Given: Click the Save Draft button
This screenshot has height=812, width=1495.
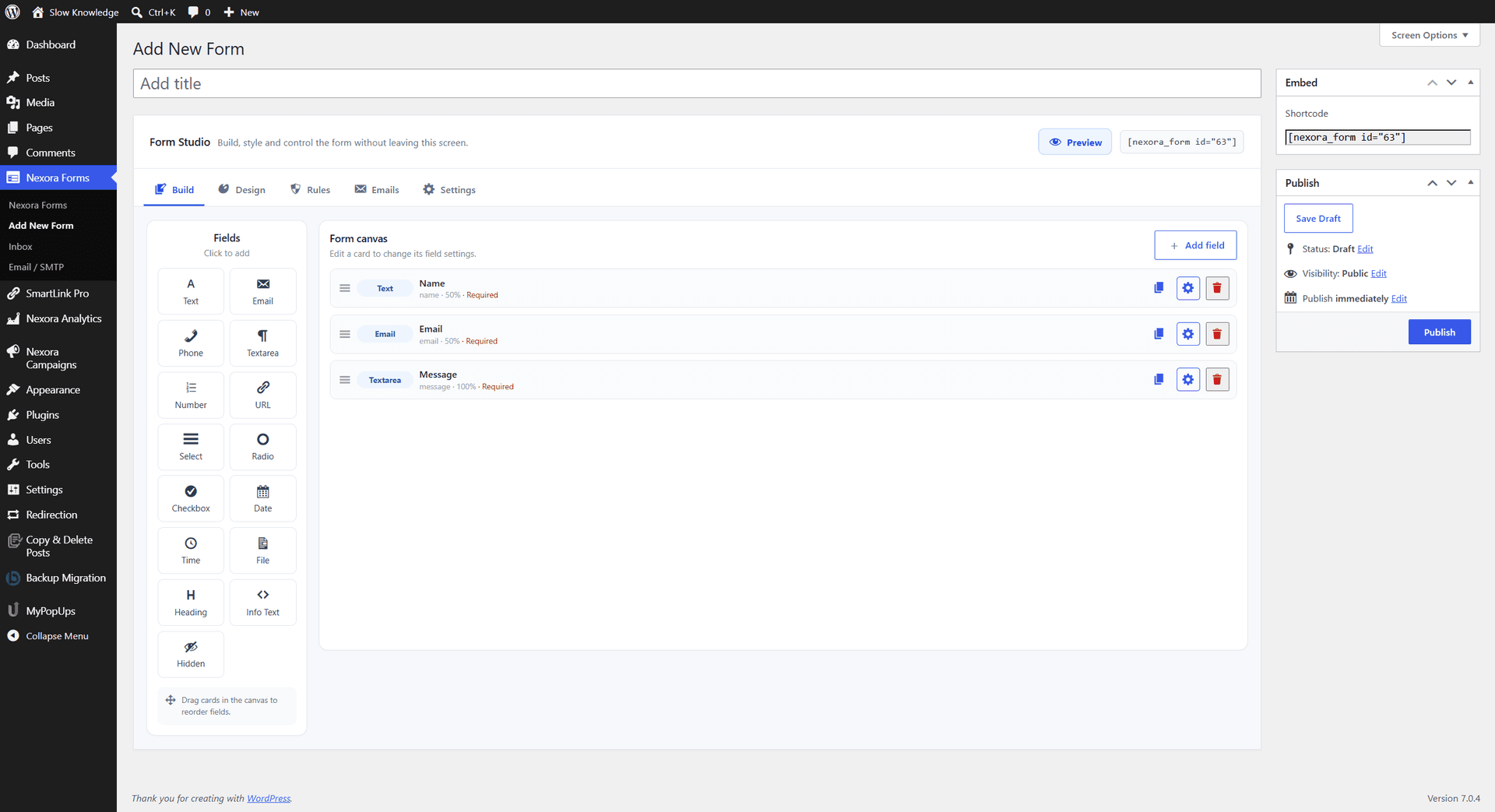Looking at the screenshot, I should 1318,218.
